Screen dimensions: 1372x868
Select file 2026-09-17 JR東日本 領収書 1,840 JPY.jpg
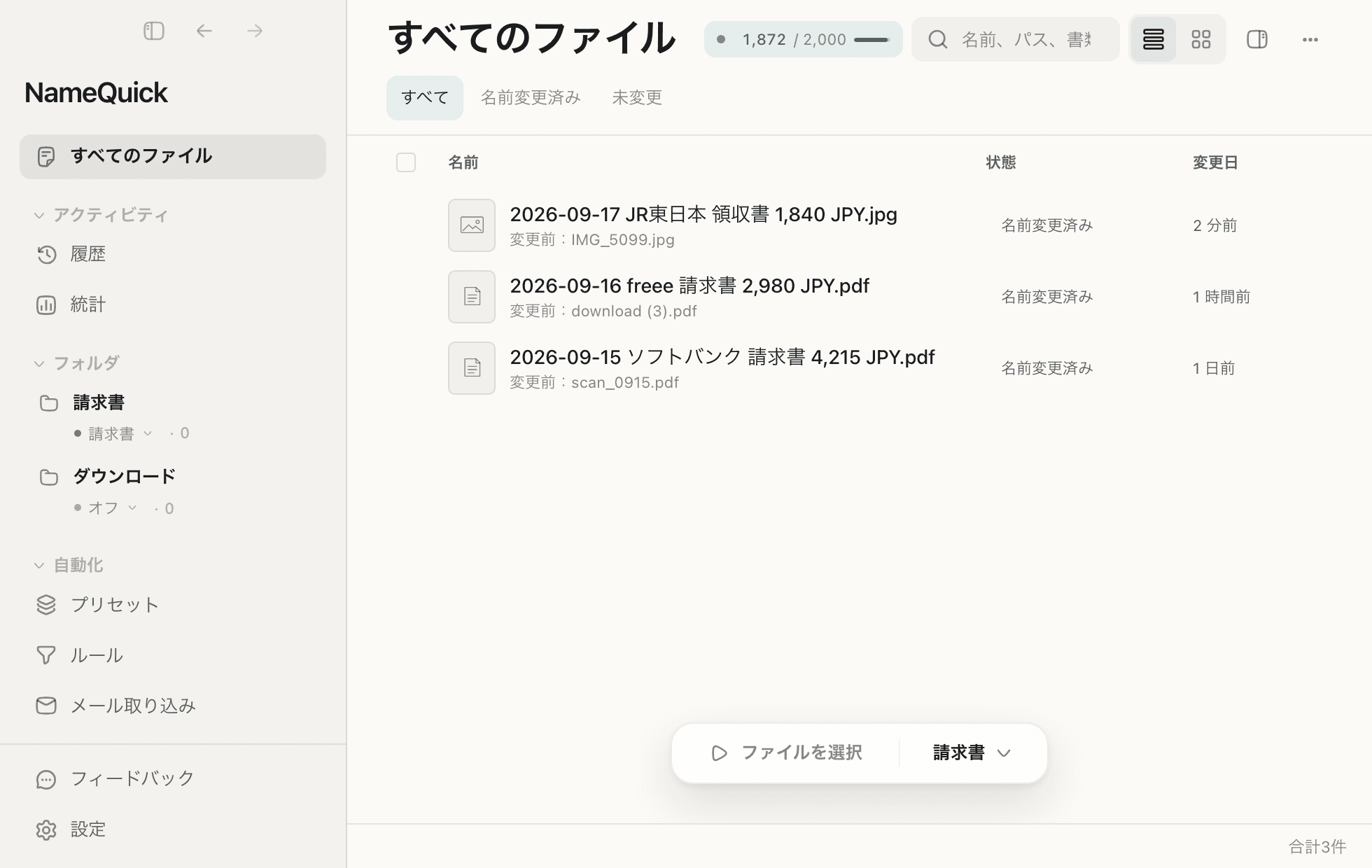[703, 214]
